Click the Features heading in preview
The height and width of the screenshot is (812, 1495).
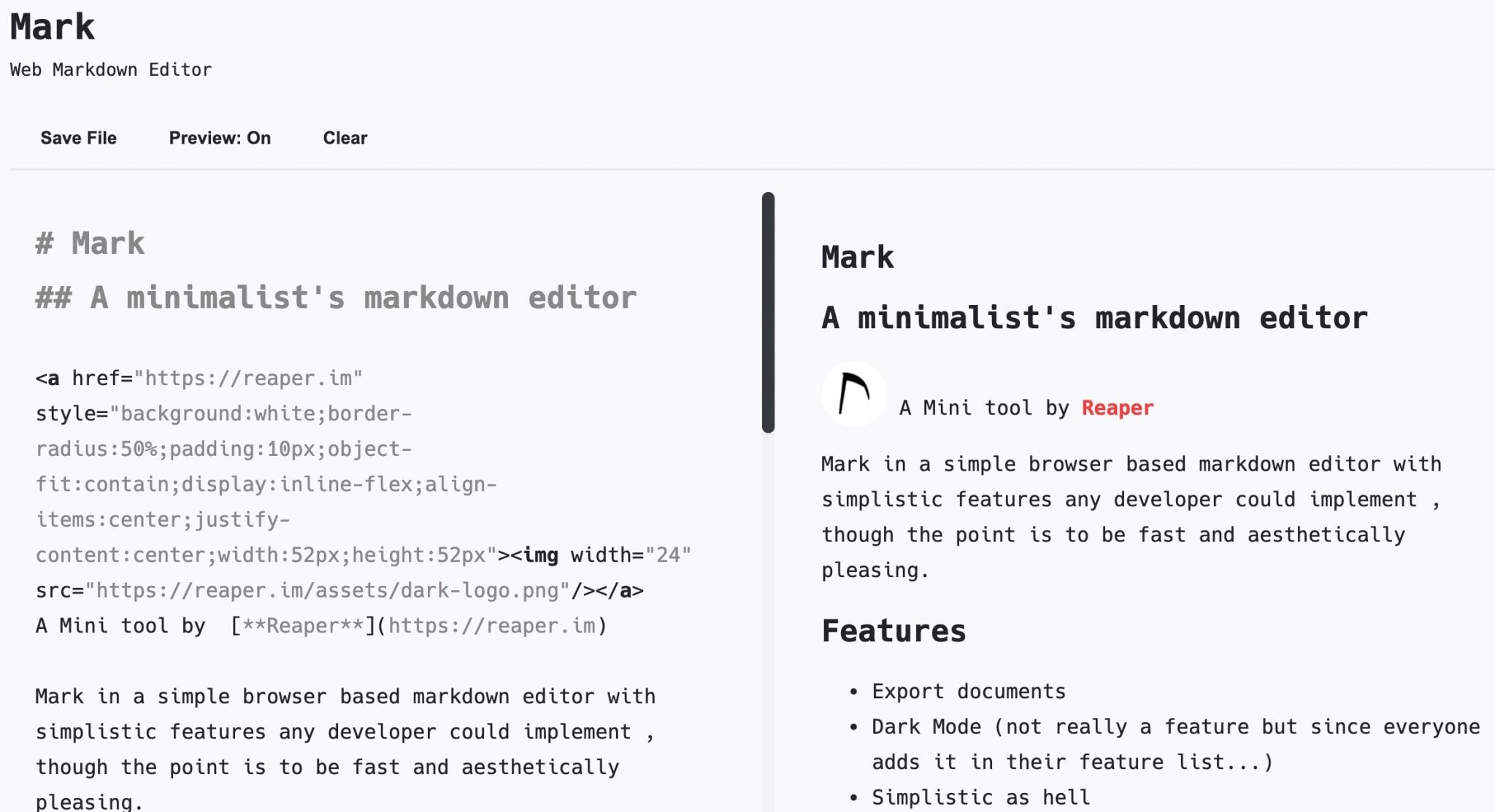pyautogui.click(x=893, y=631)
